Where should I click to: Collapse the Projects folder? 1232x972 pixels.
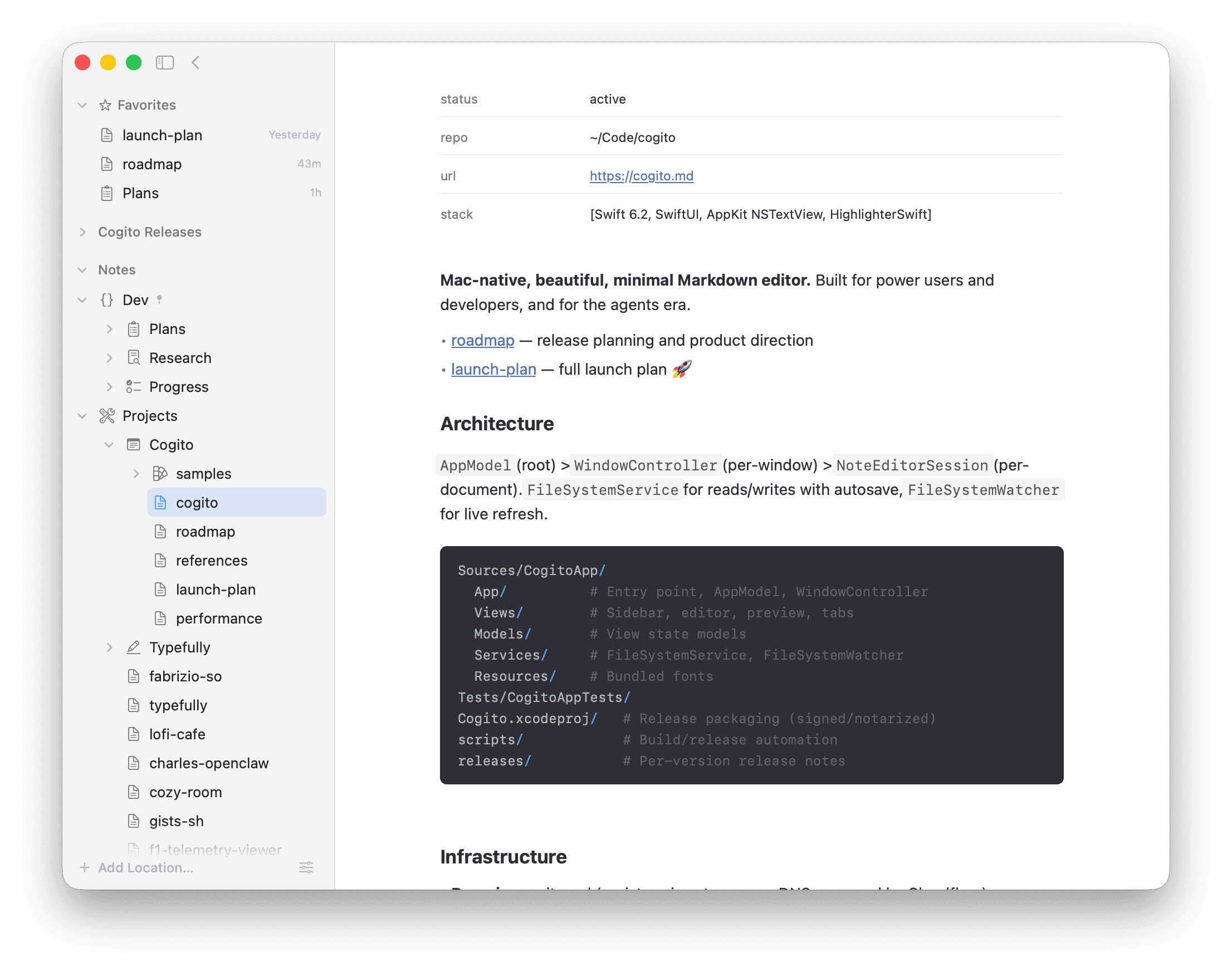82,416
